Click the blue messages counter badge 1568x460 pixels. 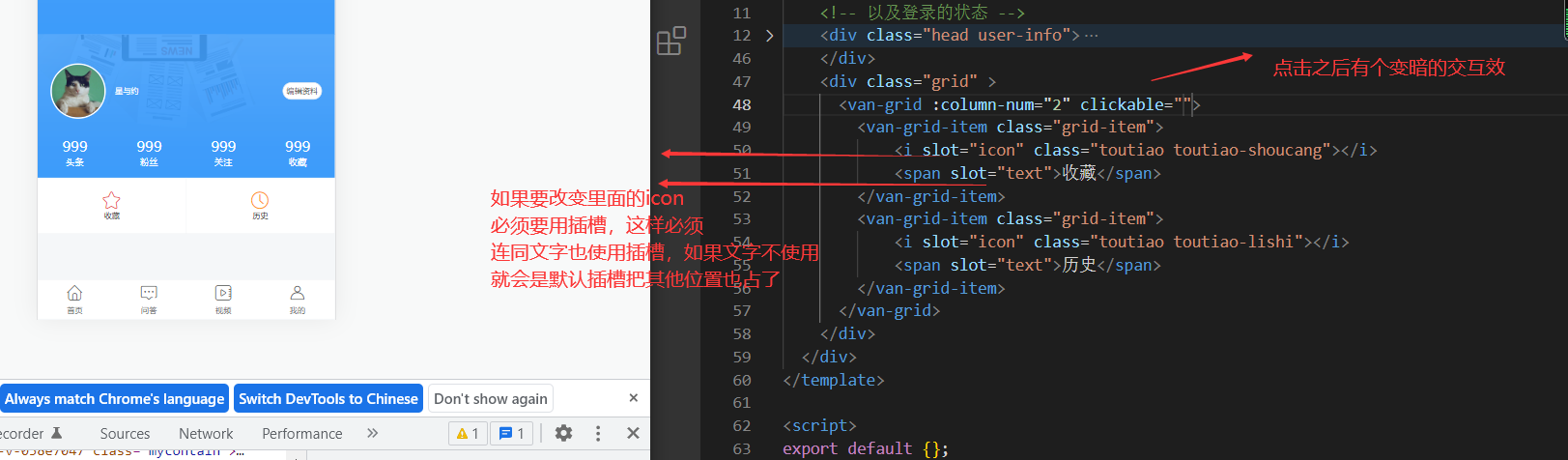(511, 434)
